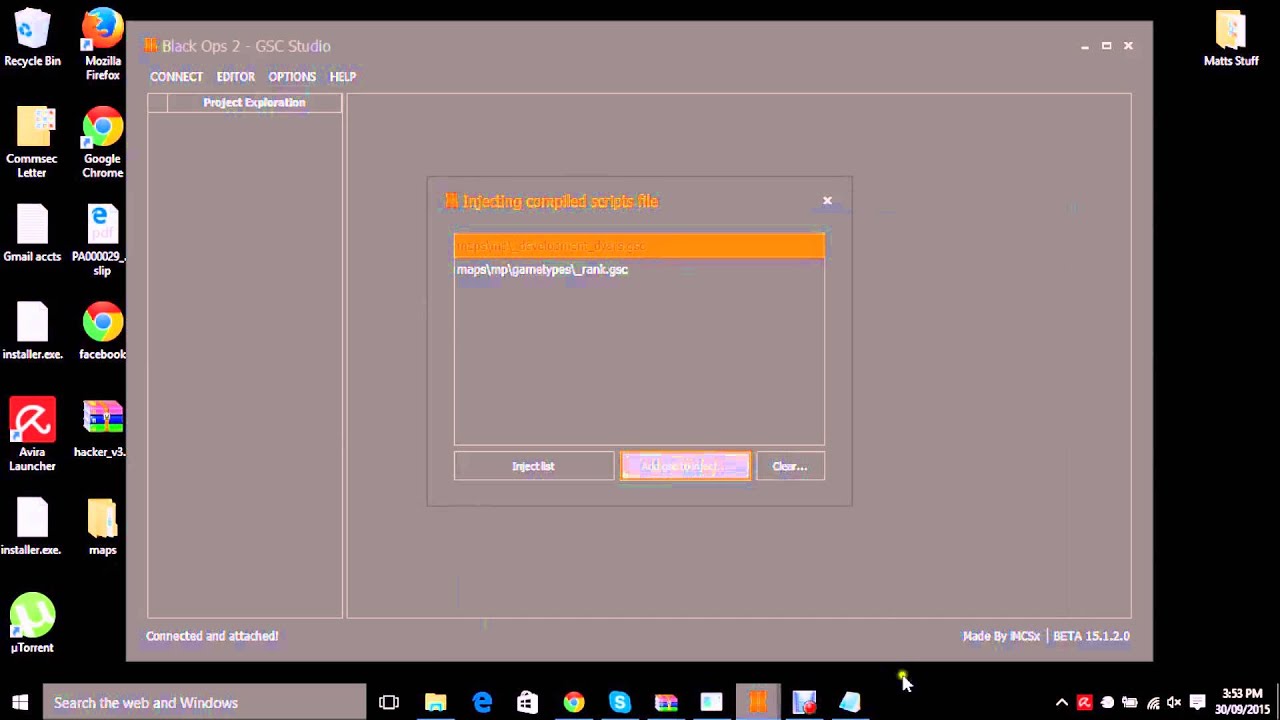Show hidden system tray icons
This screenshot has width=1280, height=720.
click(x=1062, y=702)
